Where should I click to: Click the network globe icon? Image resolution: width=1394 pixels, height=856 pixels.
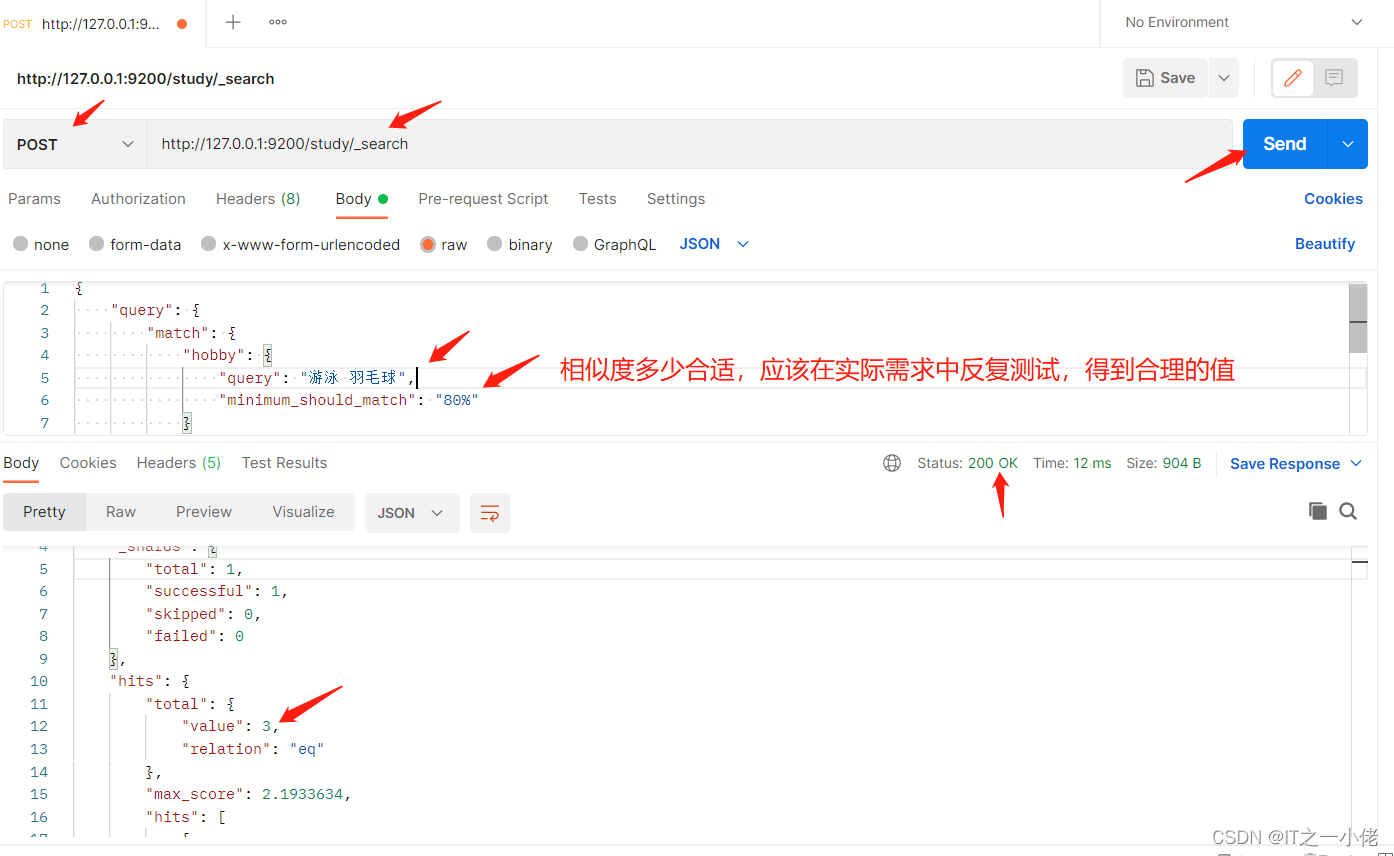[x=892, y=463]
